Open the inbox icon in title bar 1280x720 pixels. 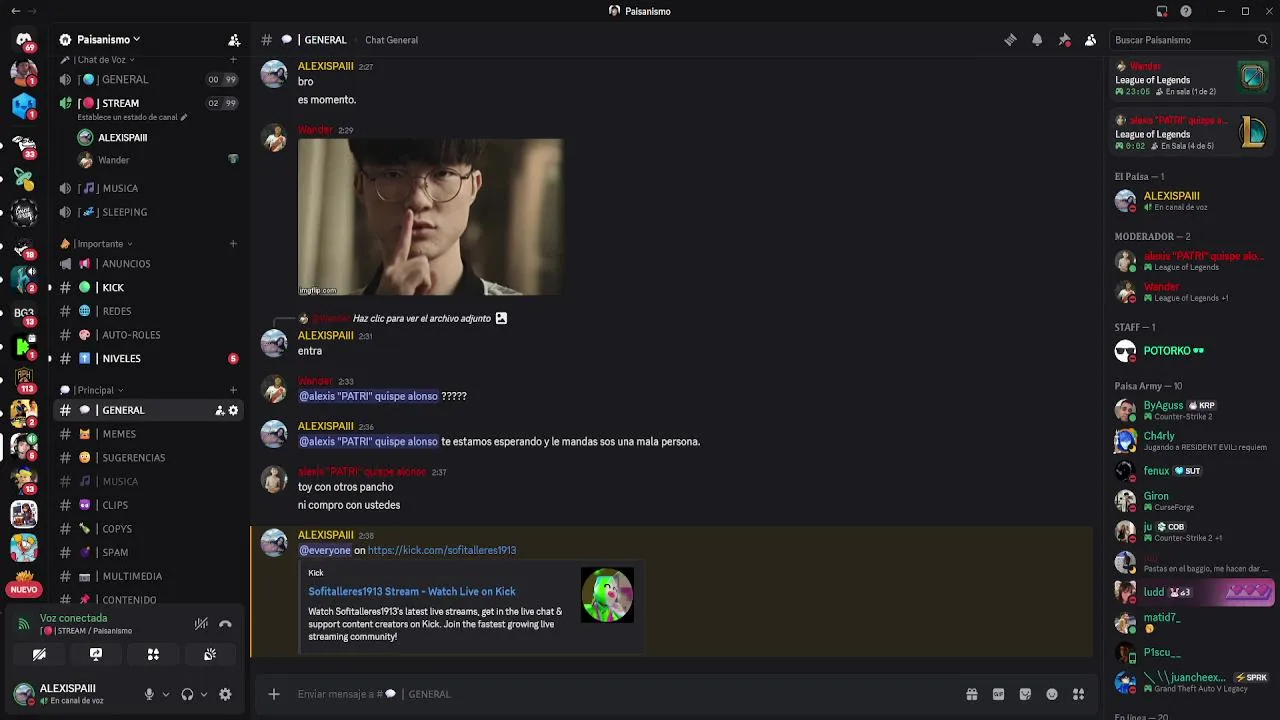(1162, 11)
